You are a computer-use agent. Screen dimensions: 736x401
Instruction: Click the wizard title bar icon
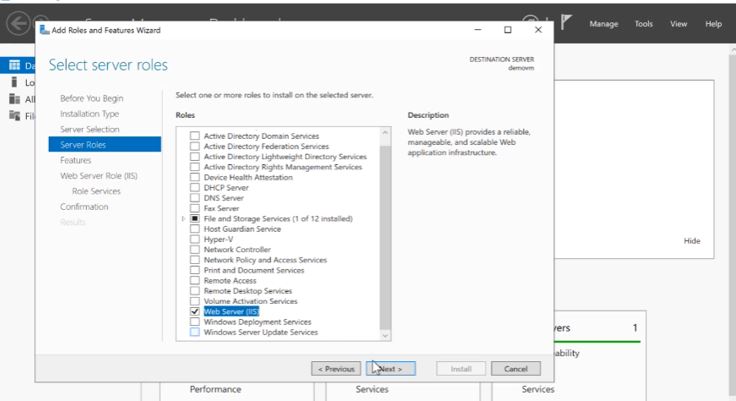45,30
